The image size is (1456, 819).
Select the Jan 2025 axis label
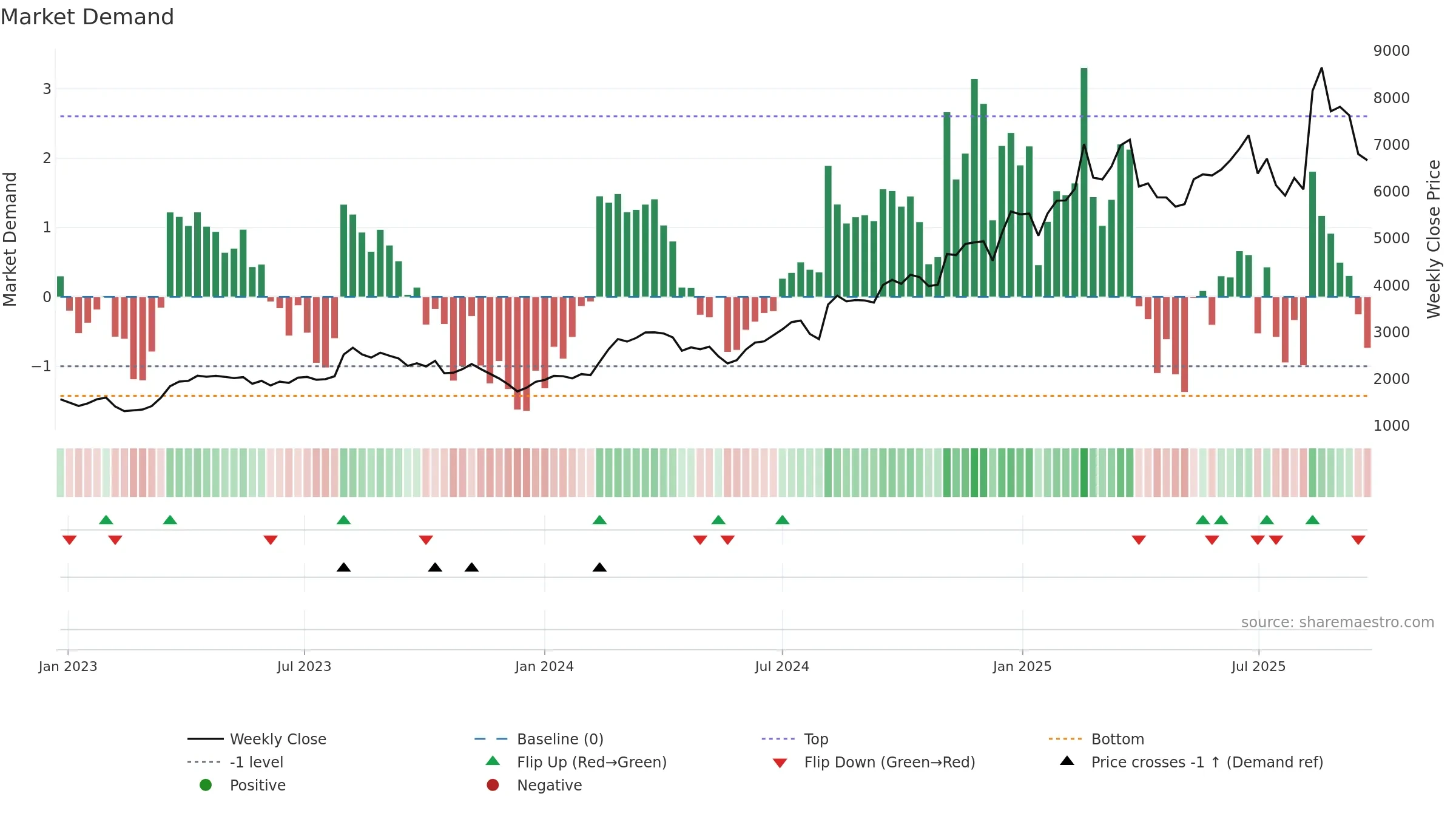(x=1022, y=666)
